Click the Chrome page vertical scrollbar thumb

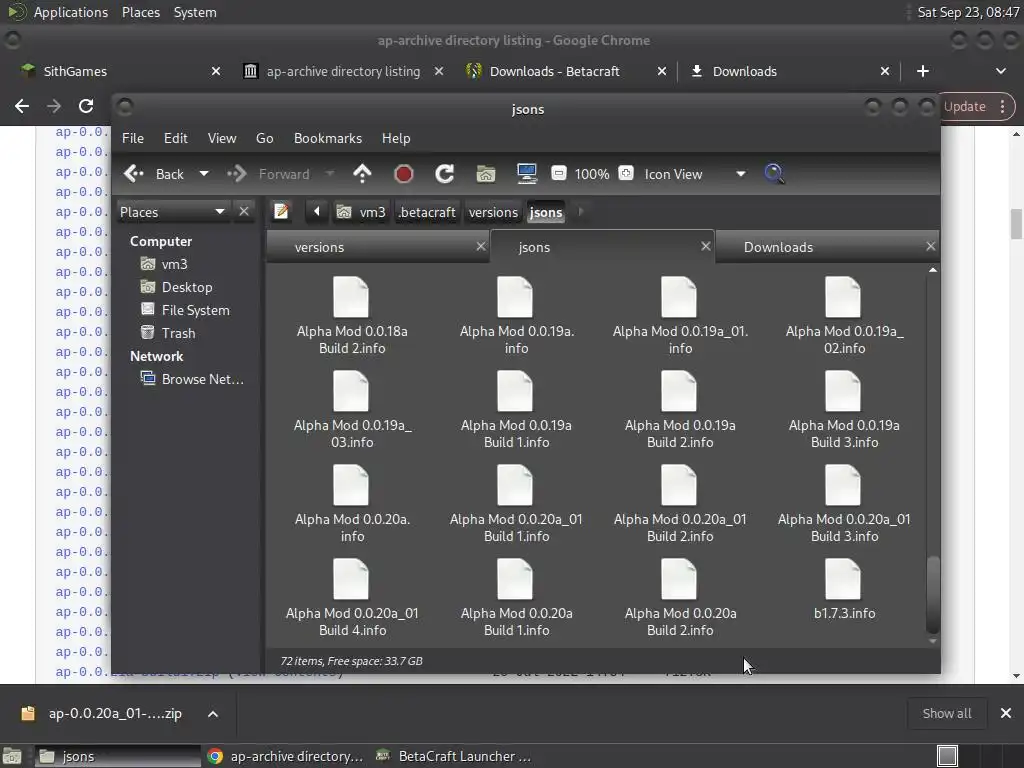click(1016, 224)
